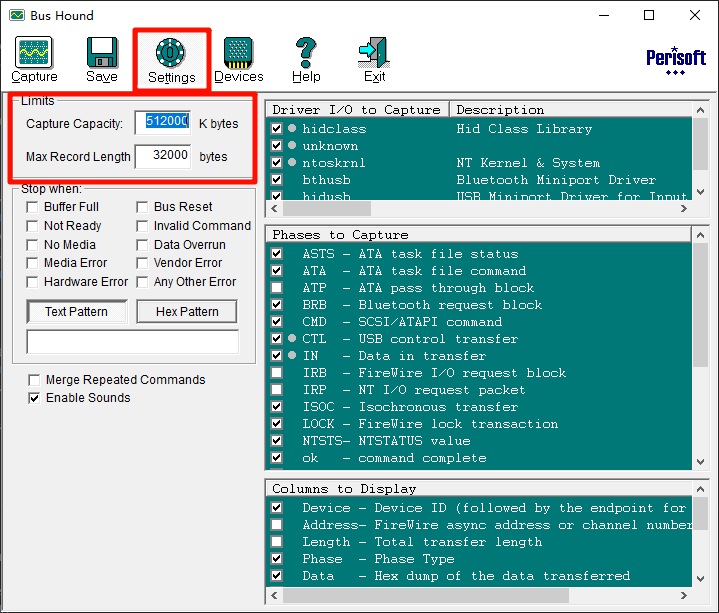Check Any Other Error option
This screenshot has height=613, width=719.
click(142, 282)
